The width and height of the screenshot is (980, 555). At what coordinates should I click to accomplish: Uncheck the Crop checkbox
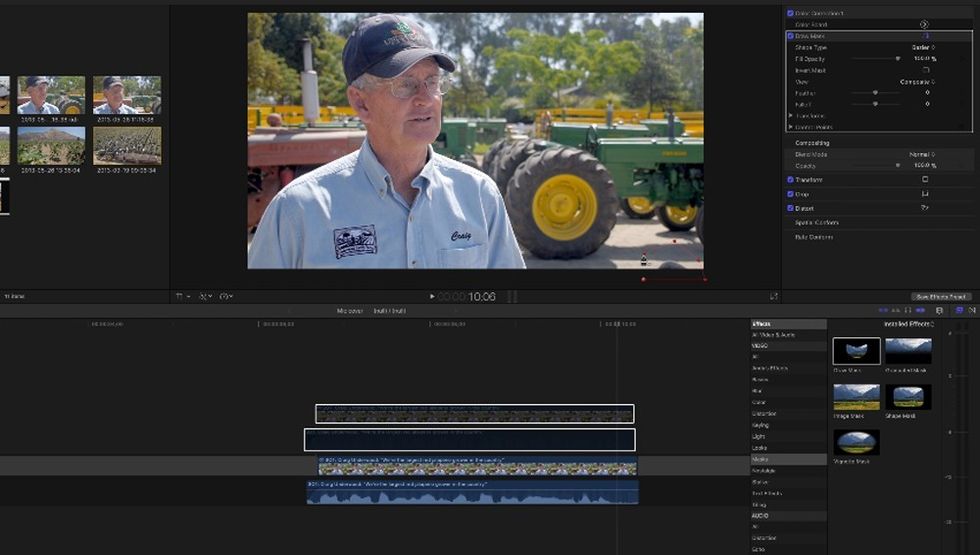click(x=790, y=194)
